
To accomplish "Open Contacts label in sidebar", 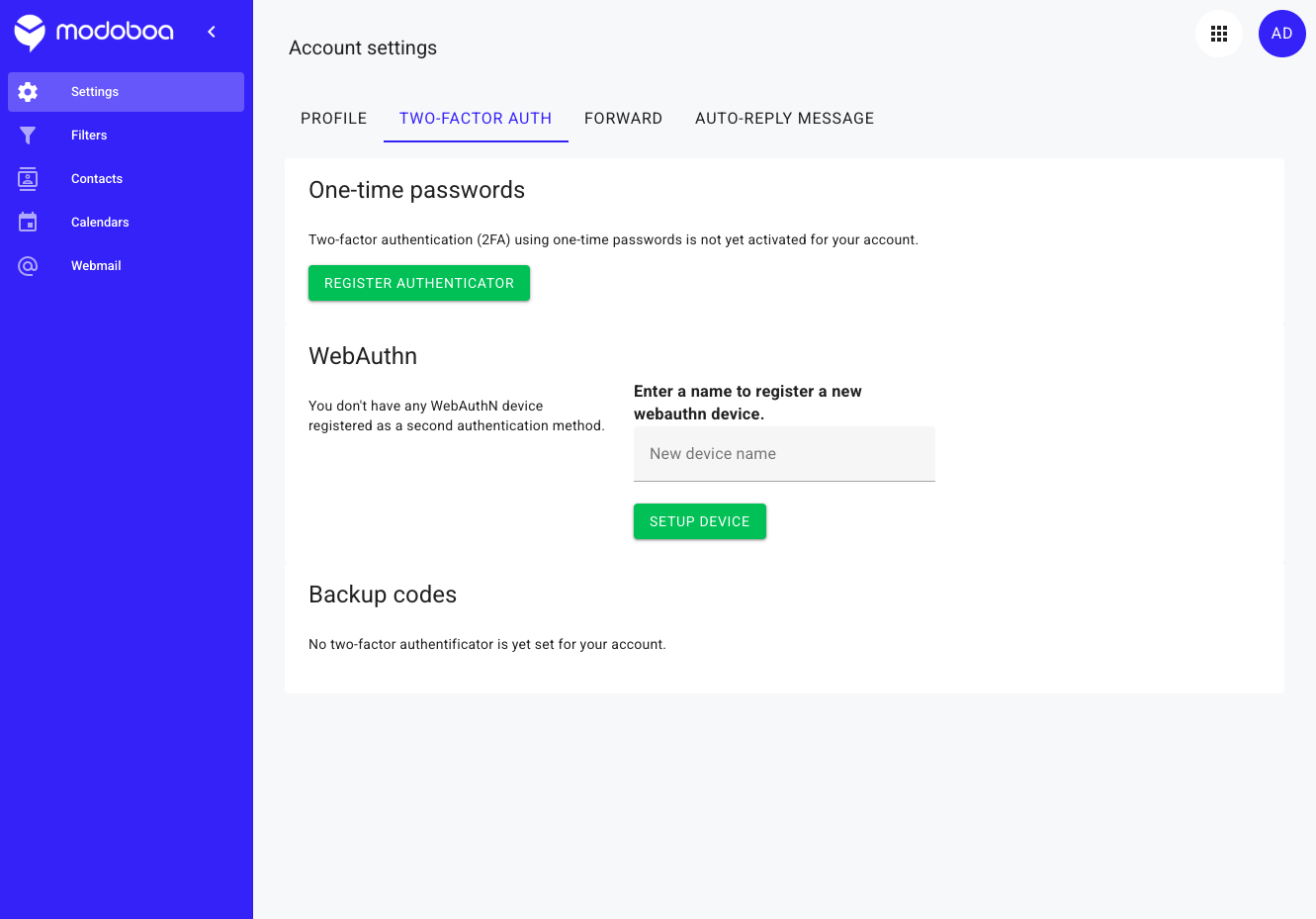I will [97, 179].
